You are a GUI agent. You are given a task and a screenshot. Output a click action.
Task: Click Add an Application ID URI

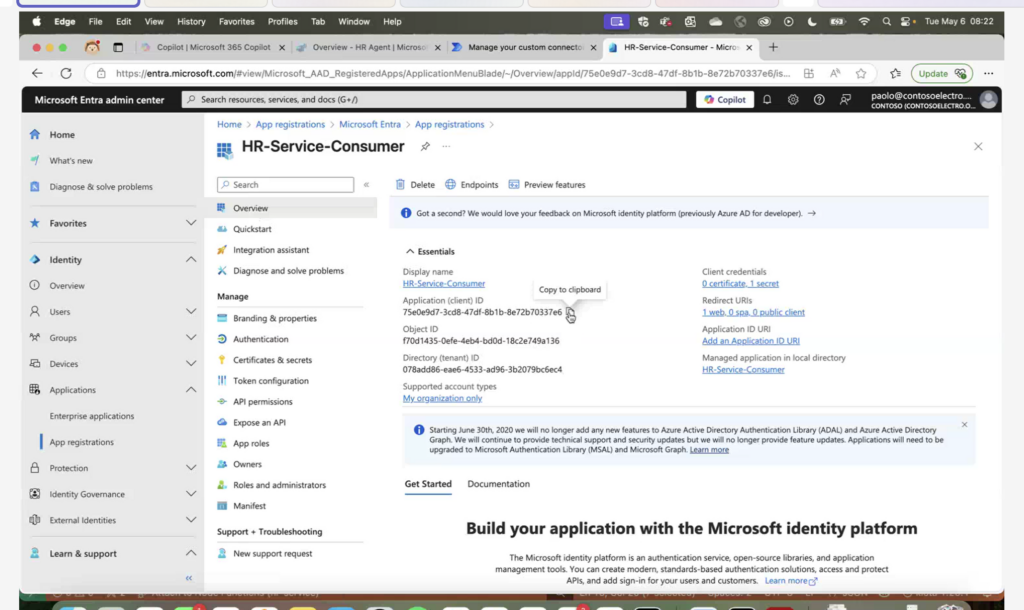click(750, 341)
